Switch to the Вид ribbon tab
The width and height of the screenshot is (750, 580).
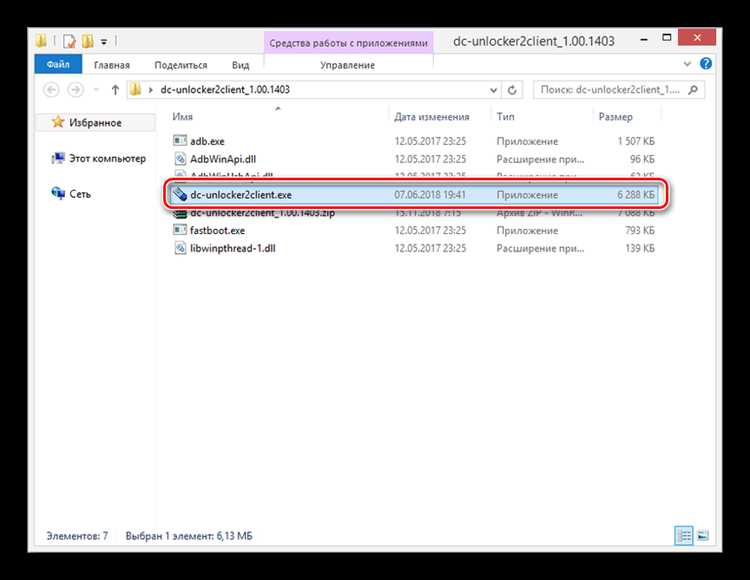pos(241,65)
